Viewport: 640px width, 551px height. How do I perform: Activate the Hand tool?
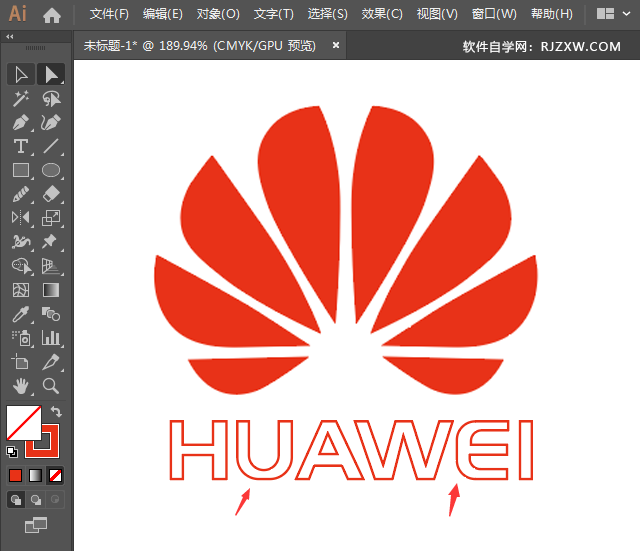(x=21, y=386)
